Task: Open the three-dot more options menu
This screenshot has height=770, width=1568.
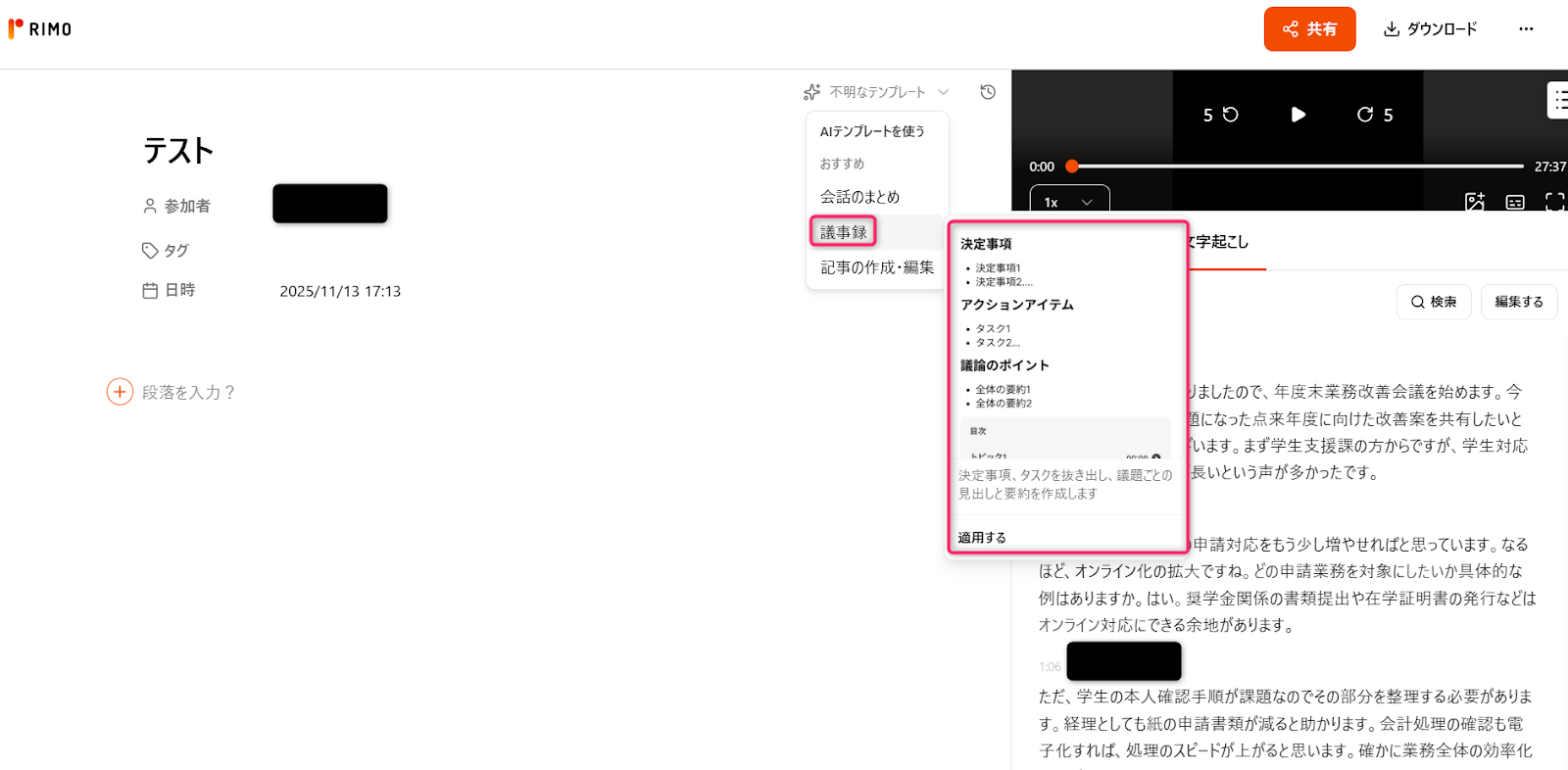Action: (x=1526, y=29)
